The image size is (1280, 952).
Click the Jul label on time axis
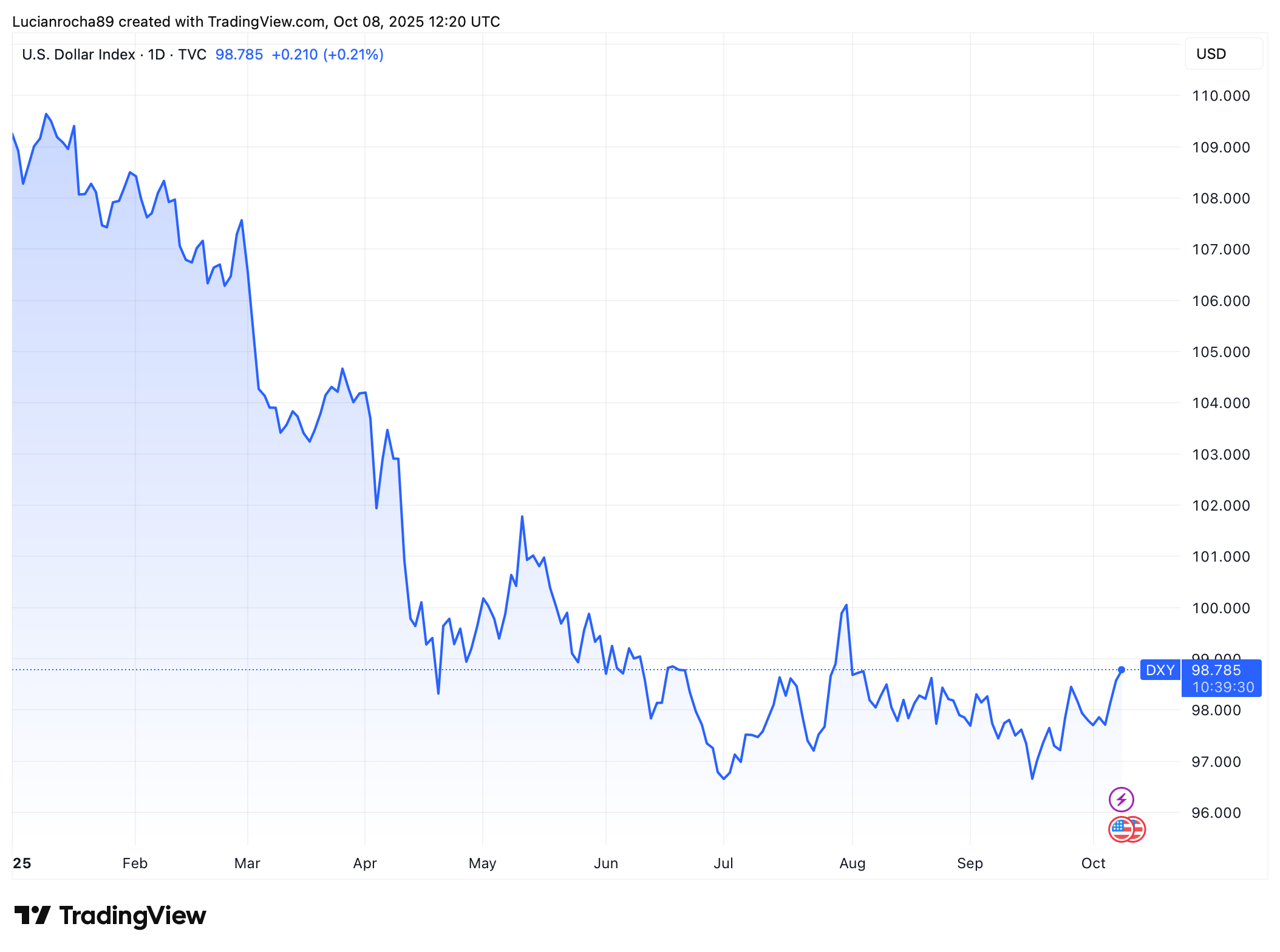(723, 863)
